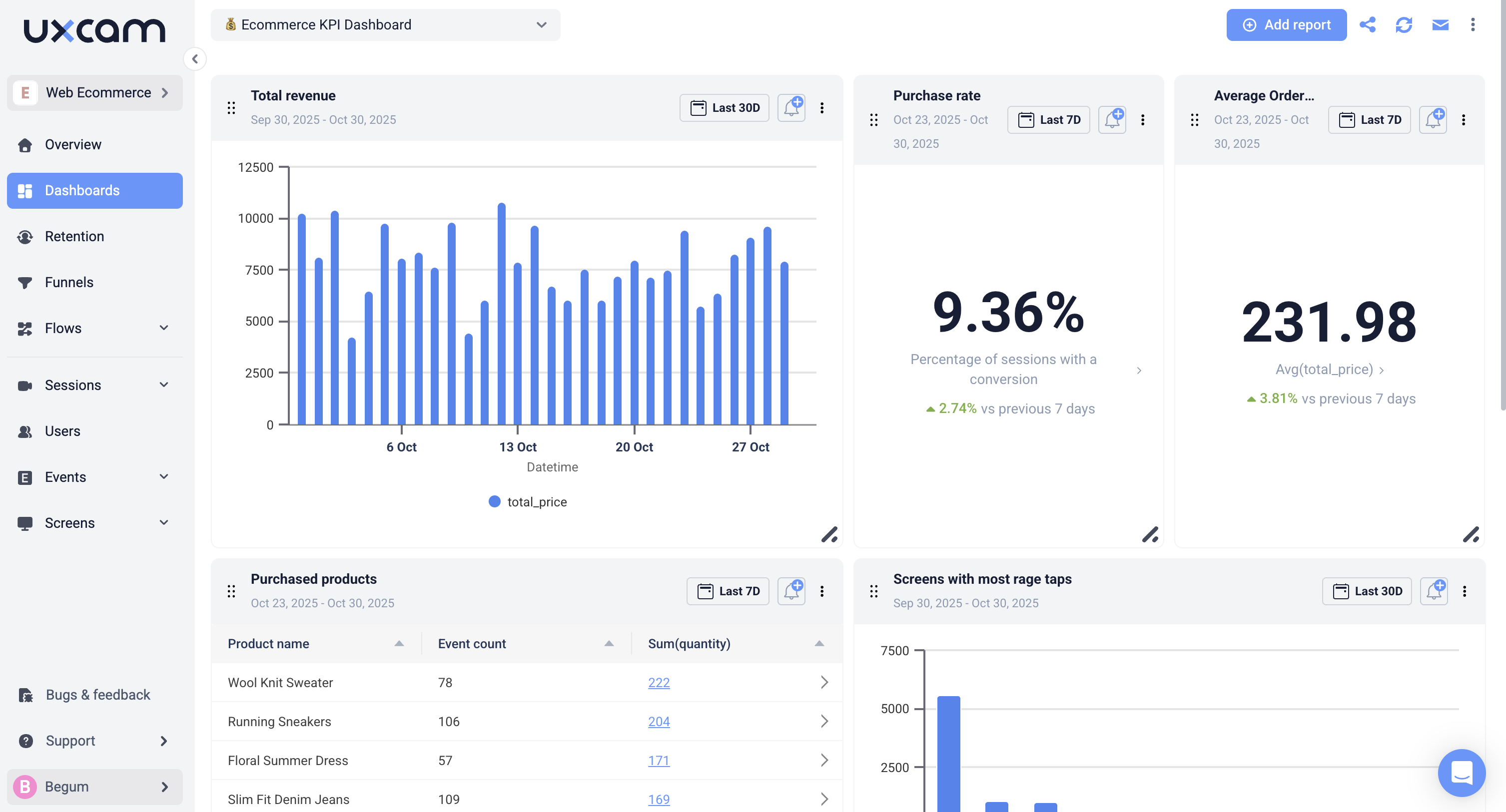Toggle sorting on the Product name column
This screenshot has width=1506, height=812.
(x=399, y=643)
